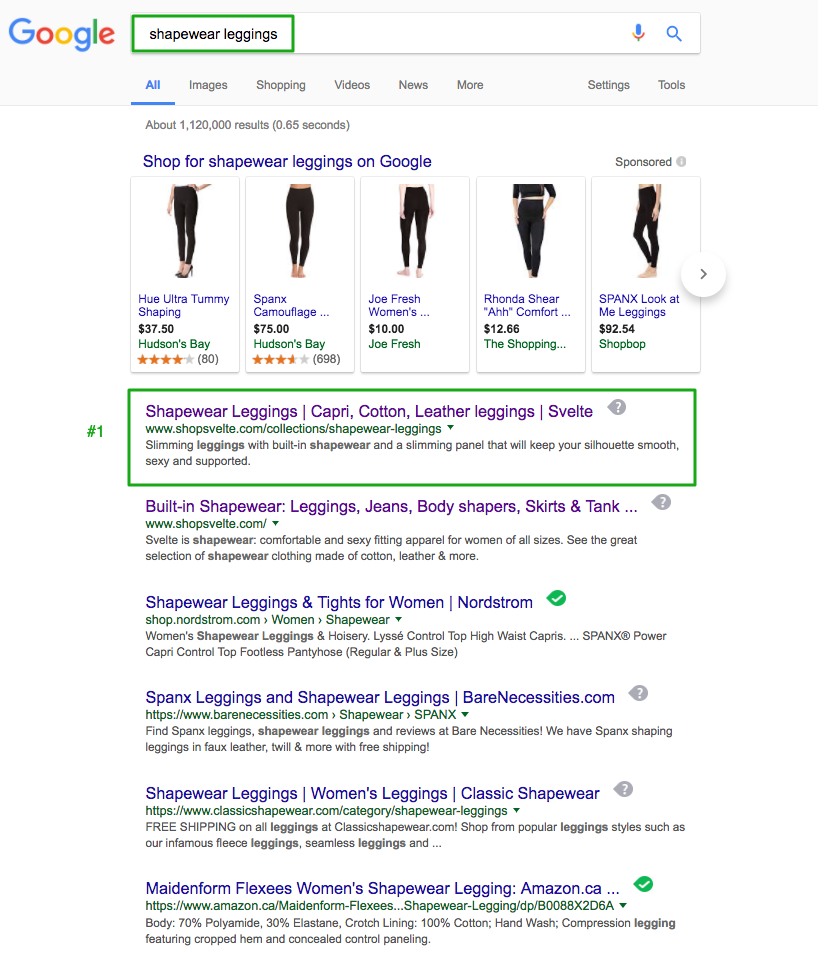Select the All results tab
Image resolution: width=818 pixels, height=972 pixels.
tap(153, 85)
